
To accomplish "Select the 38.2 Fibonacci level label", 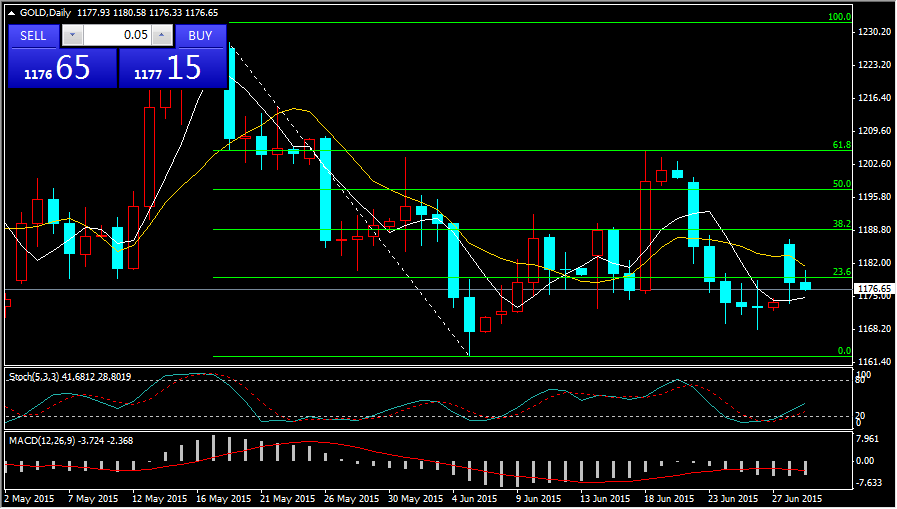I will coord(842,224).
